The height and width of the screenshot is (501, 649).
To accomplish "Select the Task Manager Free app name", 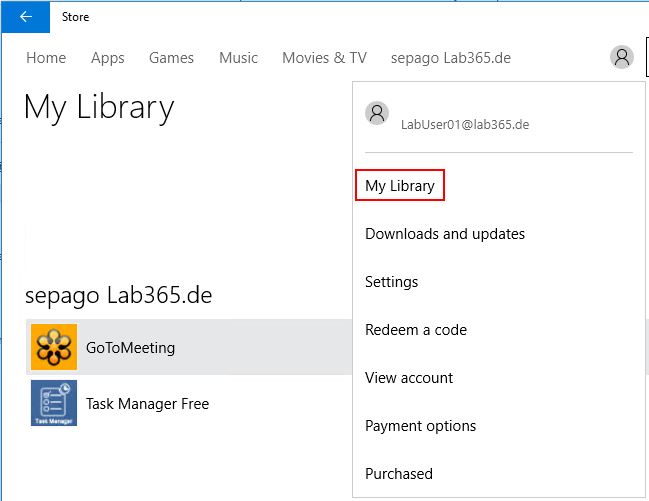I will 147,404.
